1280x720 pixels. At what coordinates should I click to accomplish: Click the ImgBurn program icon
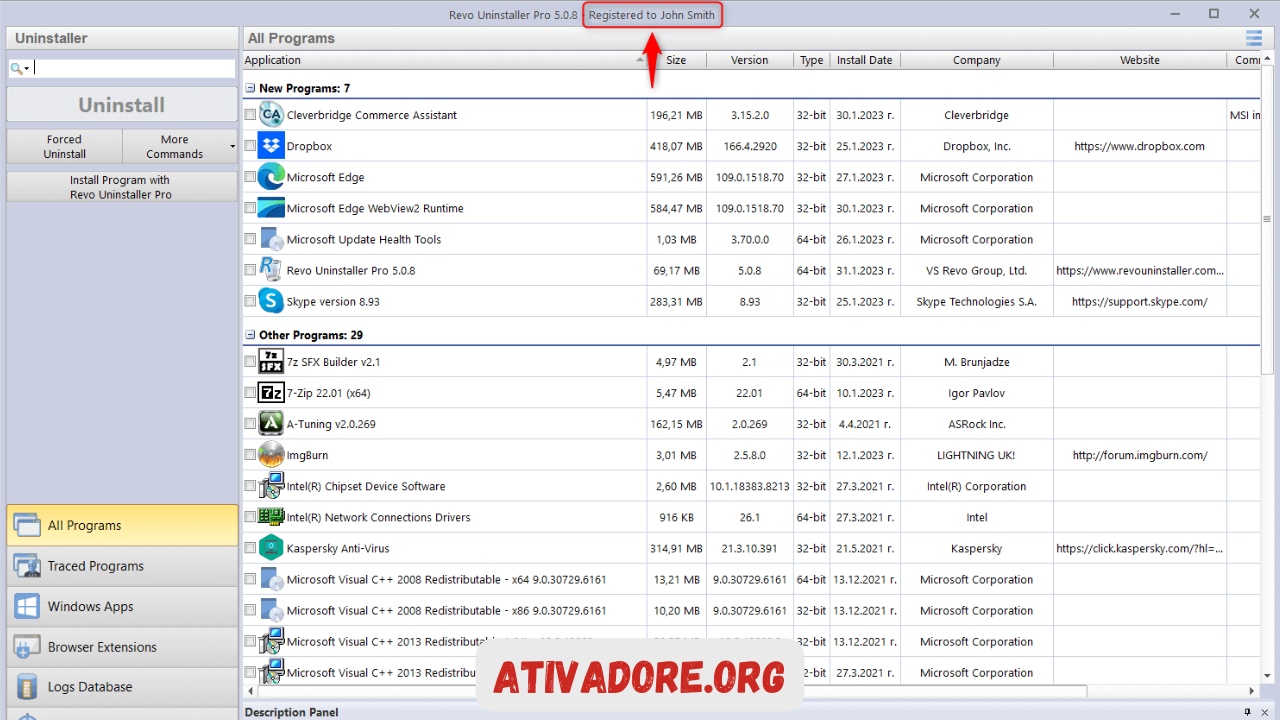tap(271, 455)
